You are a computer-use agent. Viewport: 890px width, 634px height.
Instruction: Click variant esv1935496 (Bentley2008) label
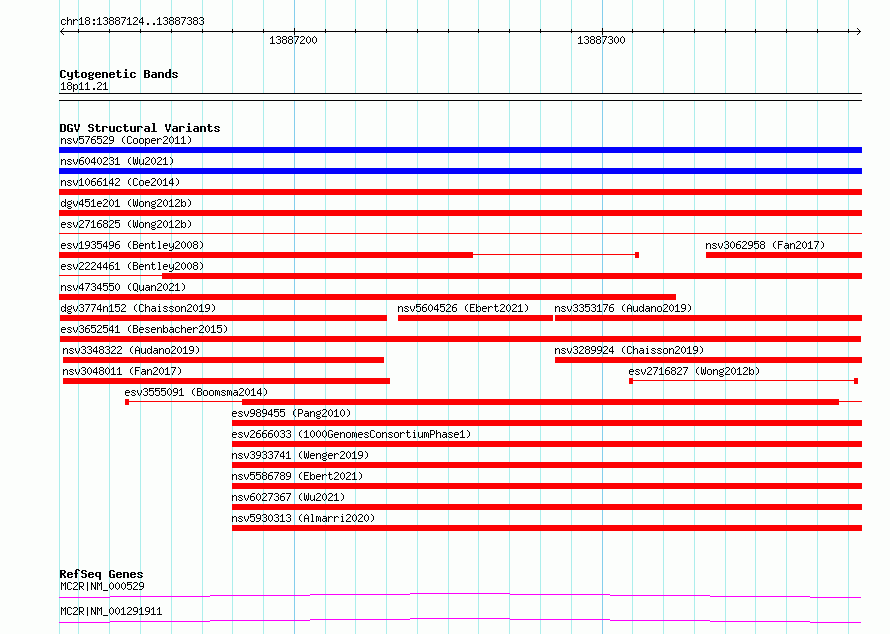pyautogui.click(x=132, y=245)
